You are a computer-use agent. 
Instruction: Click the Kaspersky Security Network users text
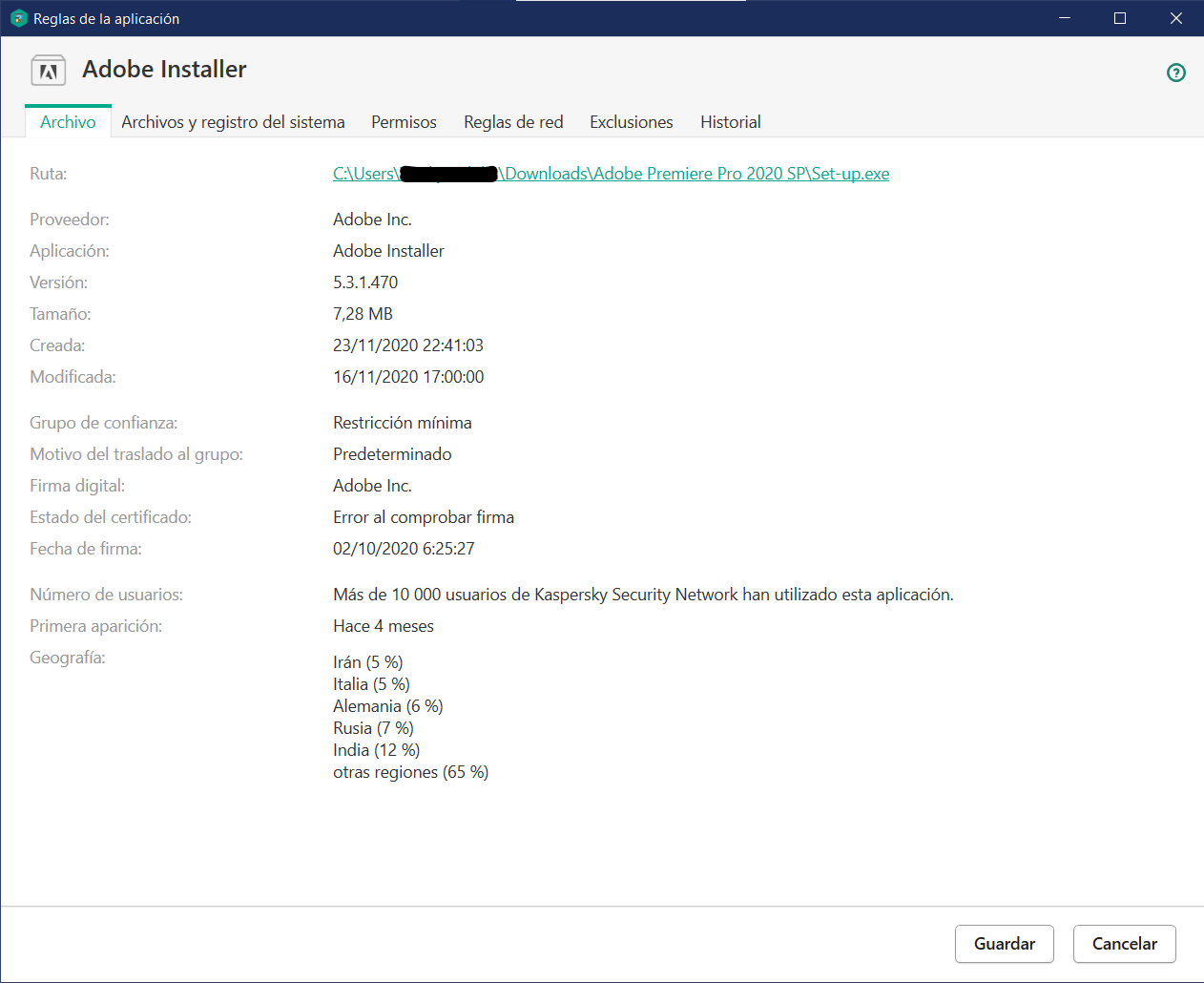643,595
